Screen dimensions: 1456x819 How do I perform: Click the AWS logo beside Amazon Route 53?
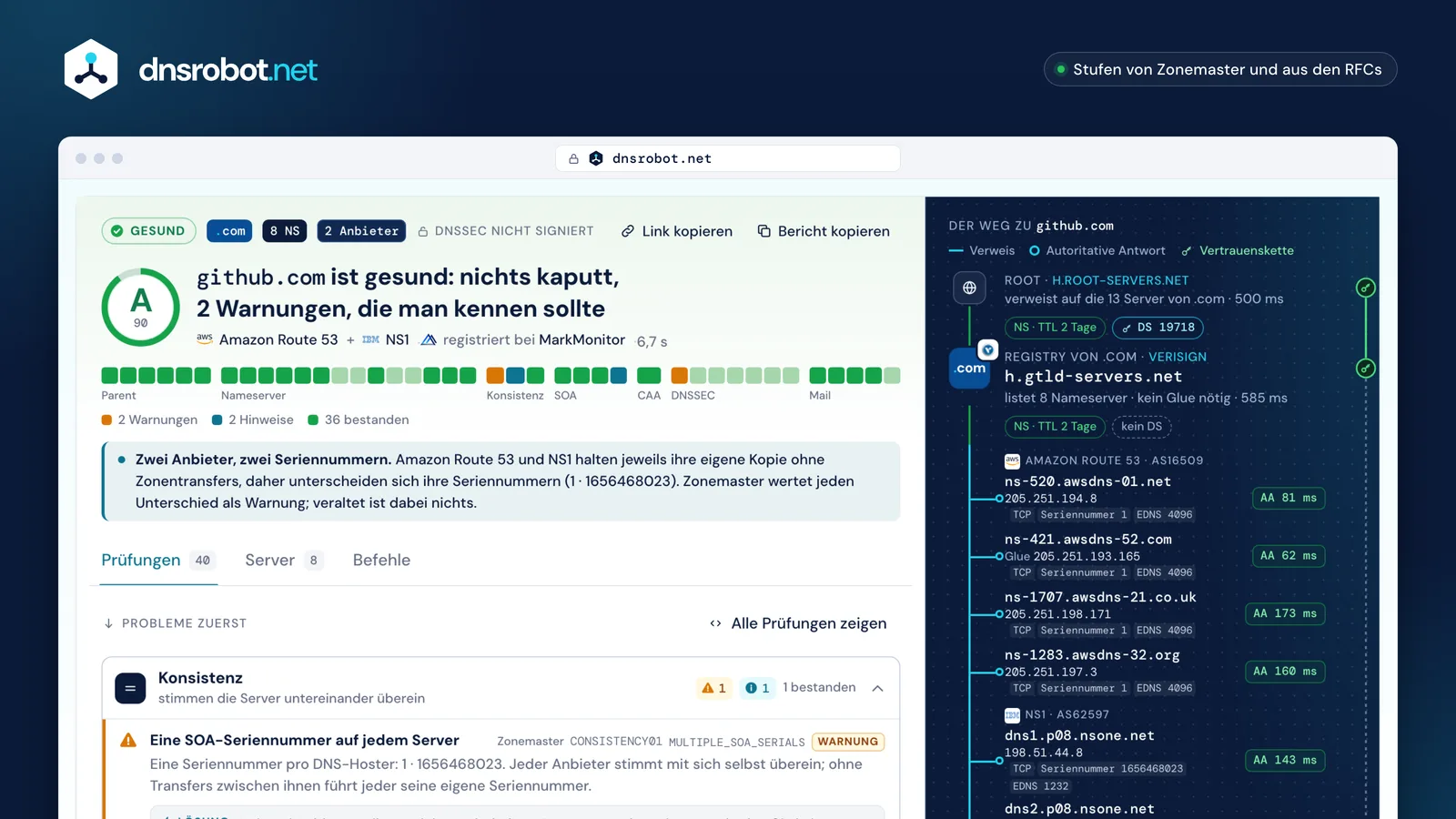tap(205, 339)
